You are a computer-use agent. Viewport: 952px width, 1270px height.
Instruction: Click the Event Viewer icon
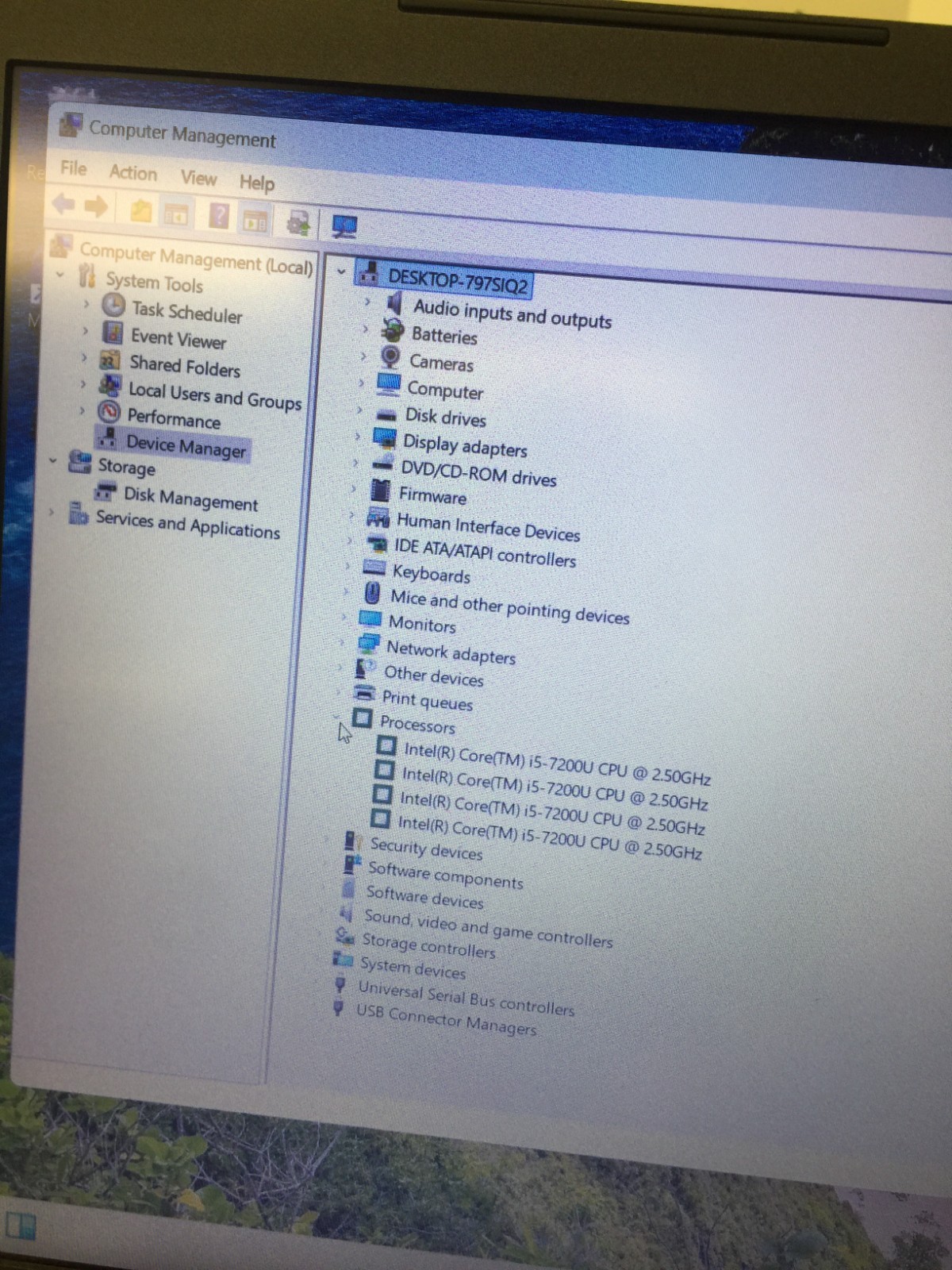(x=113, y=332)
